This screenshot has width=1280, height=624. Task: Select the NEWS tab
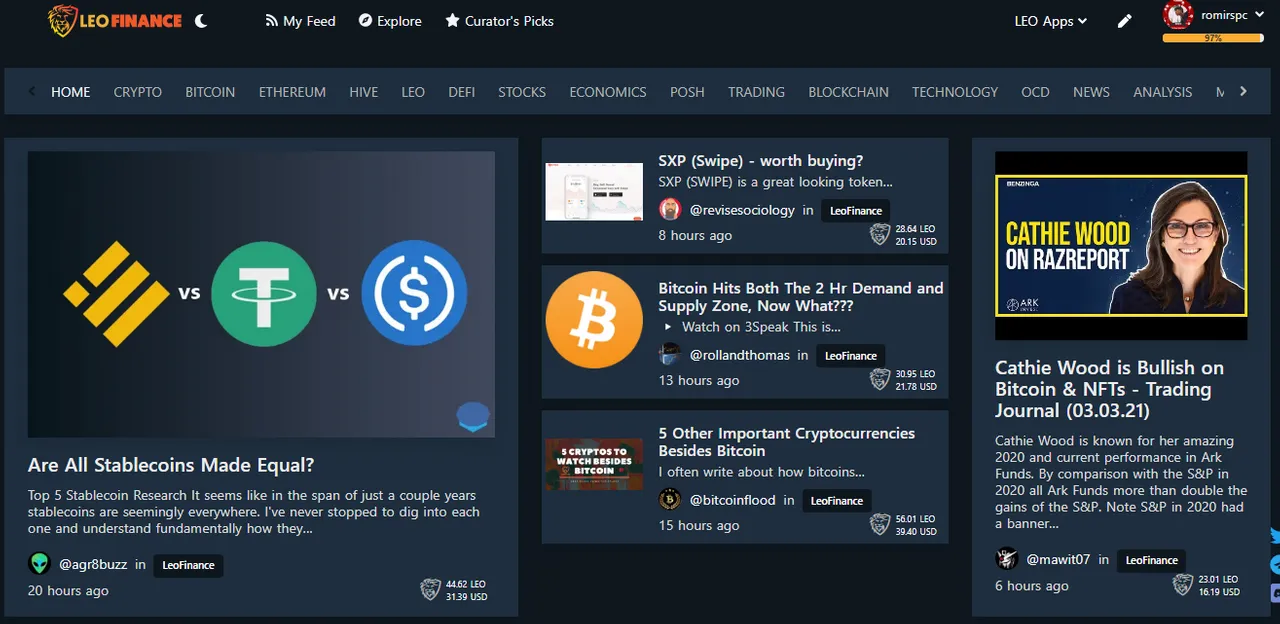1091,92
